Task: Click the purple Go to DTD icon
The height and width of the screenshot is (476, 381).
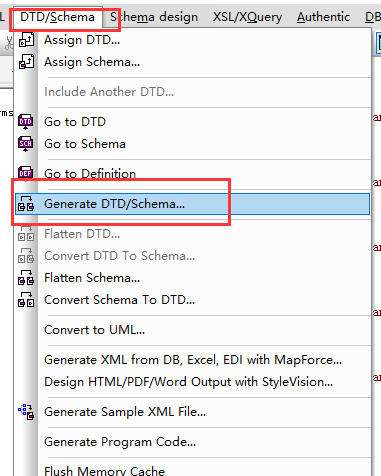Action: click(26, 122)
